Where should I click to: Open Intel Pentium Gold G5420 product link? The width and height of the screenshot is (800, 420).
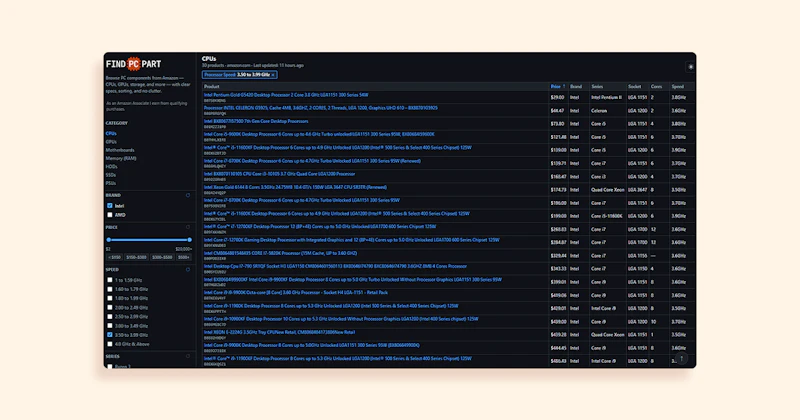pos(286,95)
